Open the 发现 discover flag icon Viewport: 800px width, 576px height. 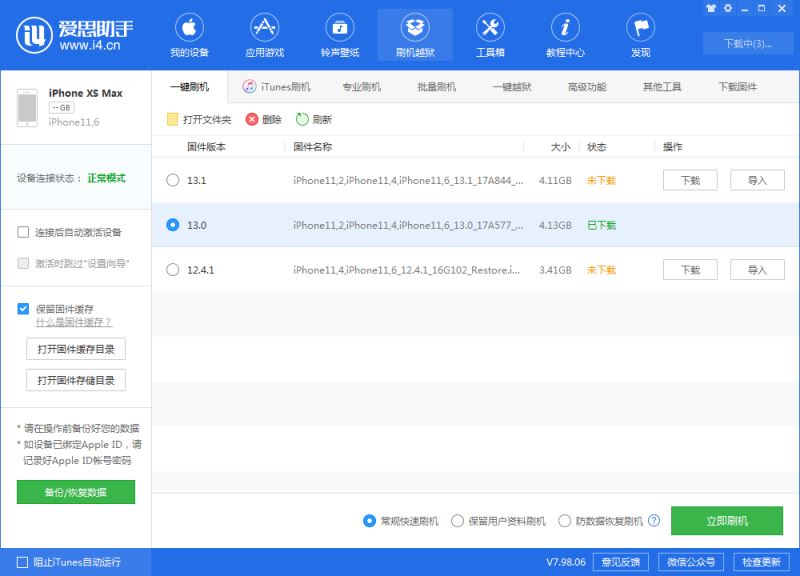[640, 28]
